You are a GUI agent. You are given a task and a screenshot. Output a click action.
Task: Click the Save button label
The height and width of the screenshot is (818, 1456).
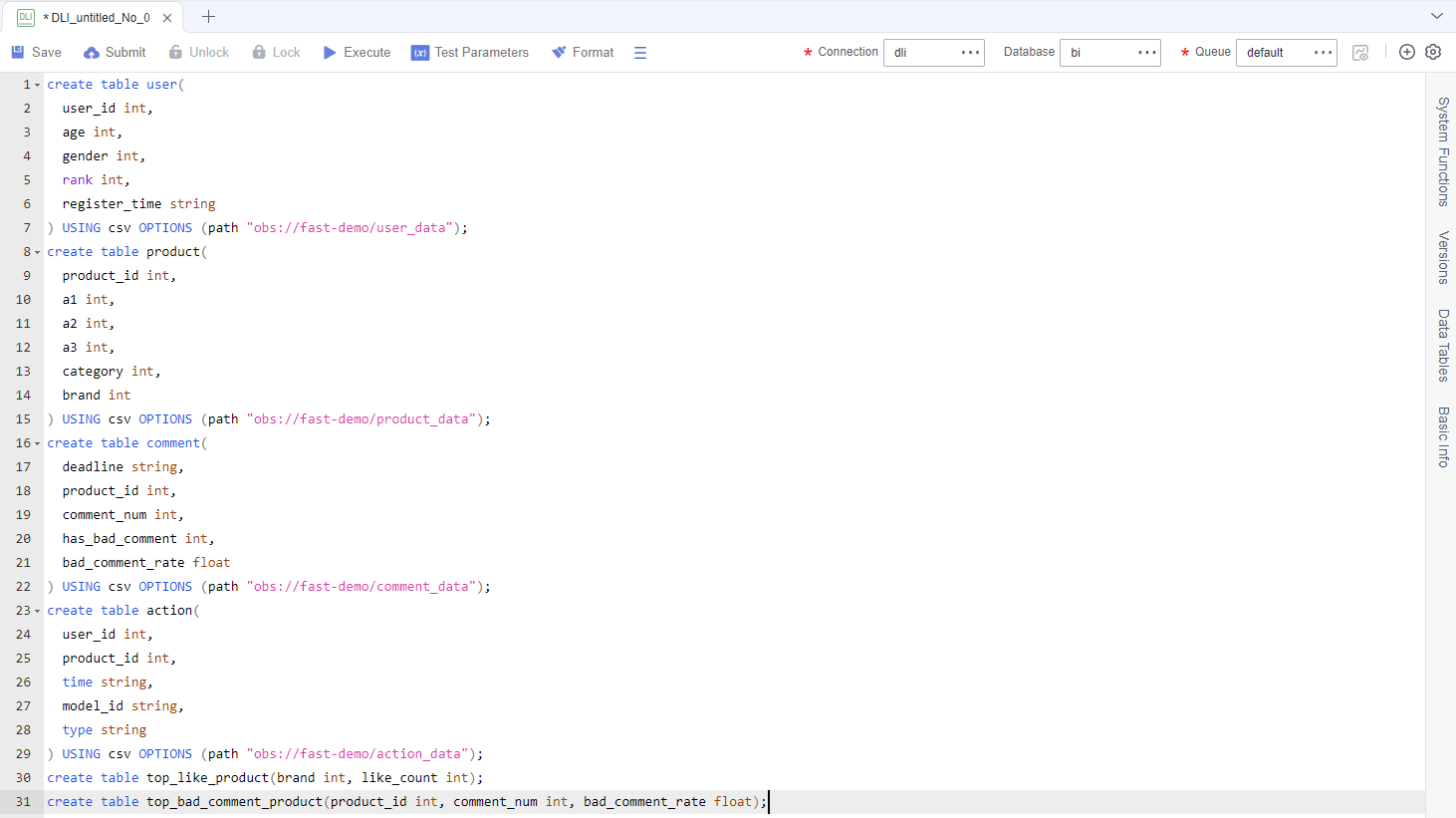click(47, 53)
